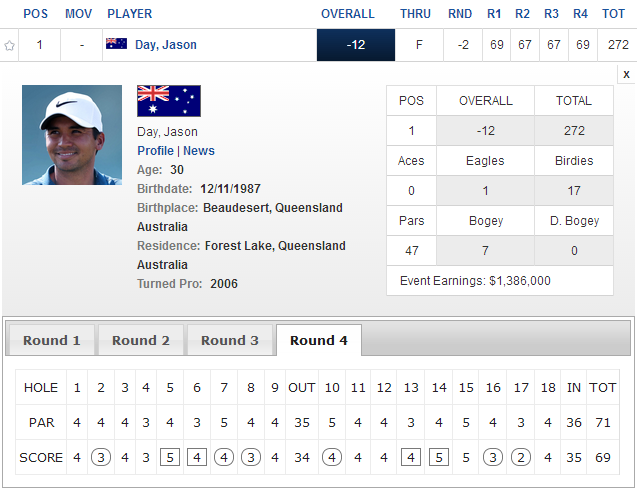
Task: Open the Profile link
Action: (x=155, y=151)
